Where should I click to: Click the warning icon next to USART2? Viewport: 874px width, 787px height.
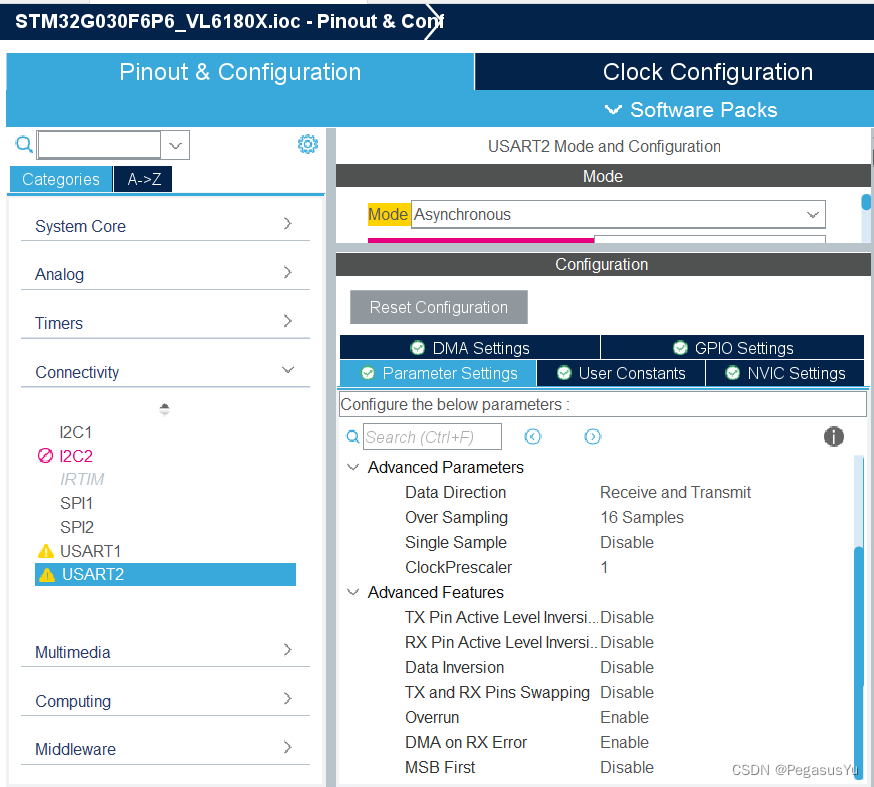click(x=47, y=575)
